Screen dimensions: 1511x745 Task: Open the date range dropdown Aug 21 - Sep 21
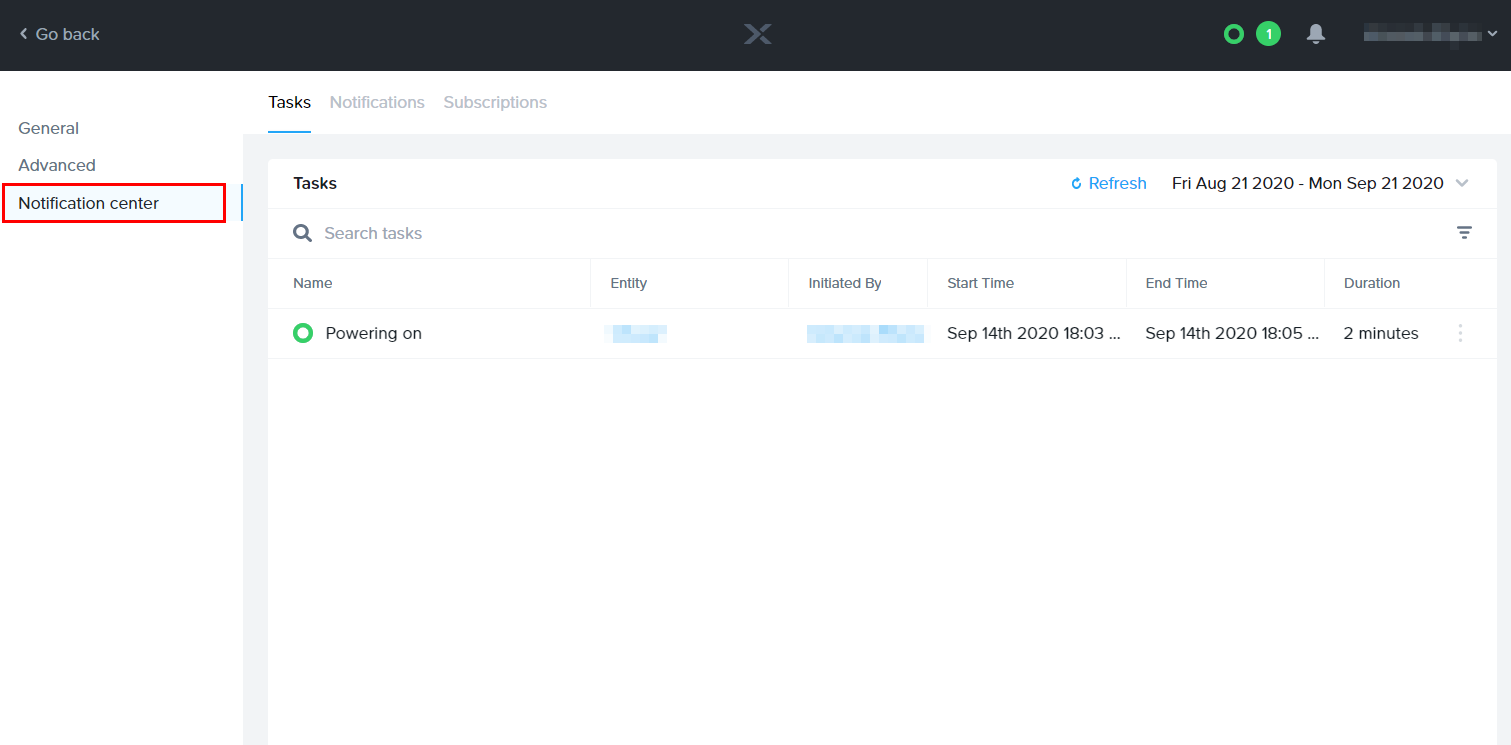click(1320, 183)
